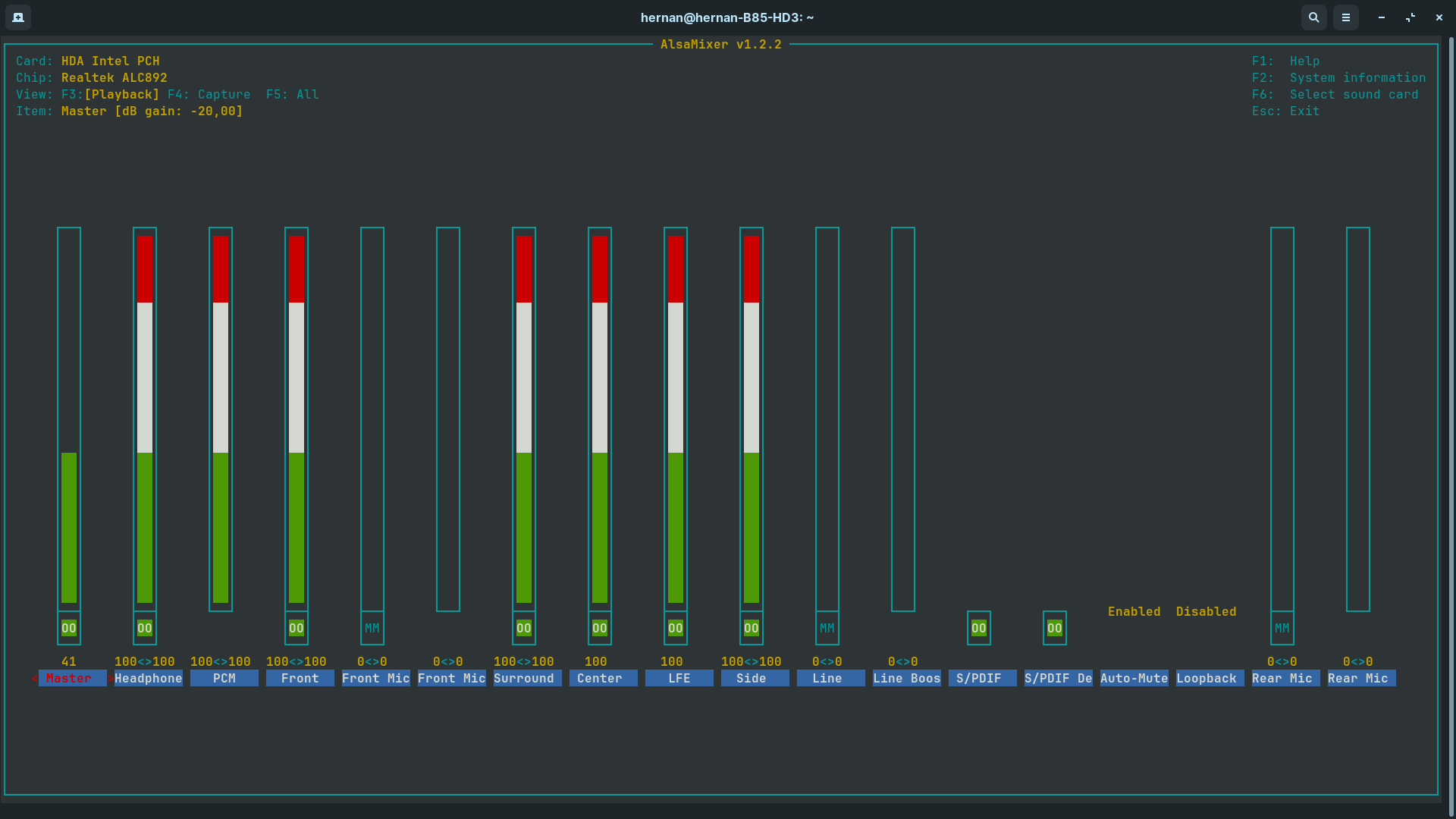Adjust the PCM volume bar
Screen dimensions: 1456x819
(221, 419)
